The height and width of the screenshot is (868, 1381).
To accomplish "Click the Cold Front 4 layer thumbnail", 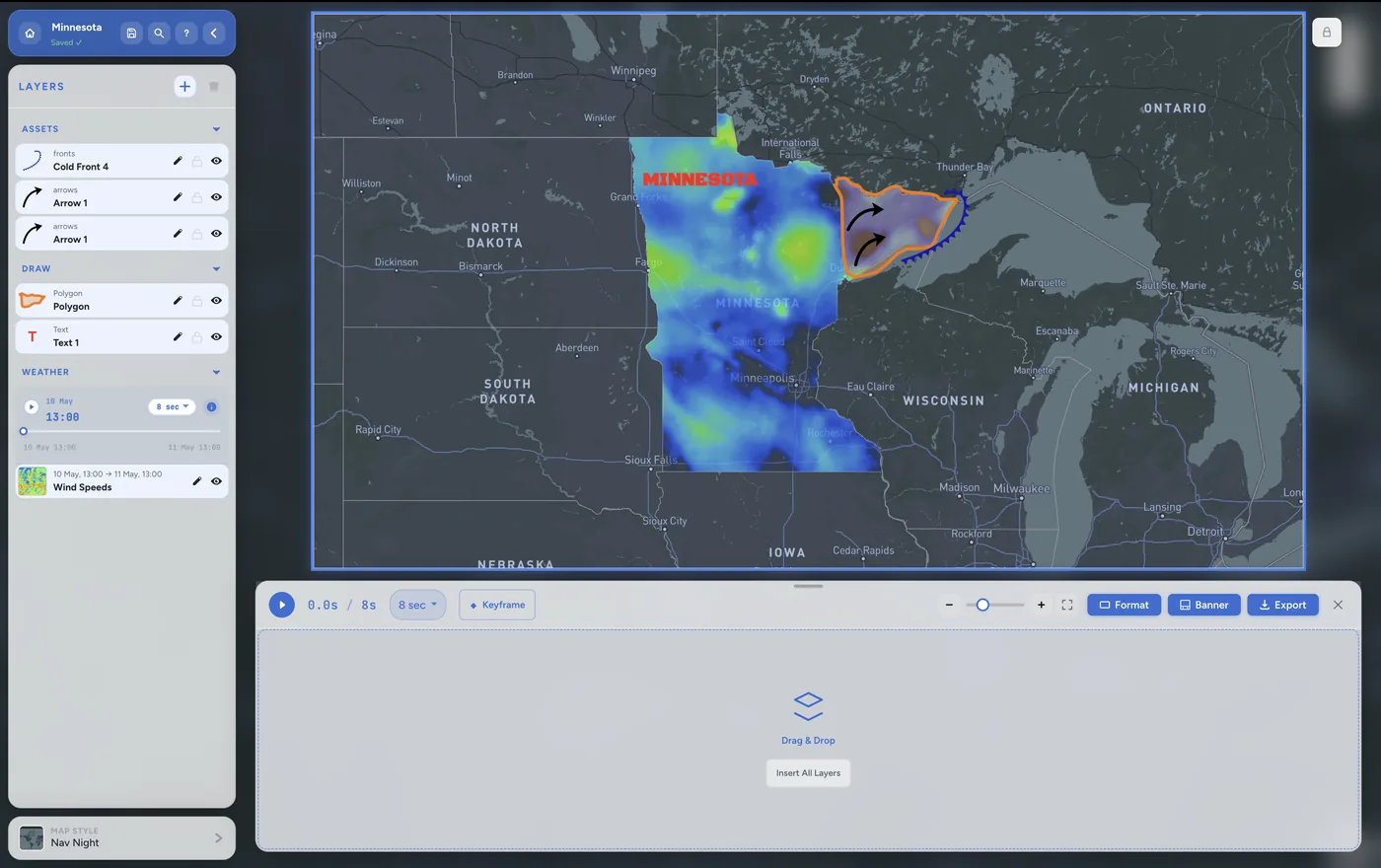I will 33,161.
